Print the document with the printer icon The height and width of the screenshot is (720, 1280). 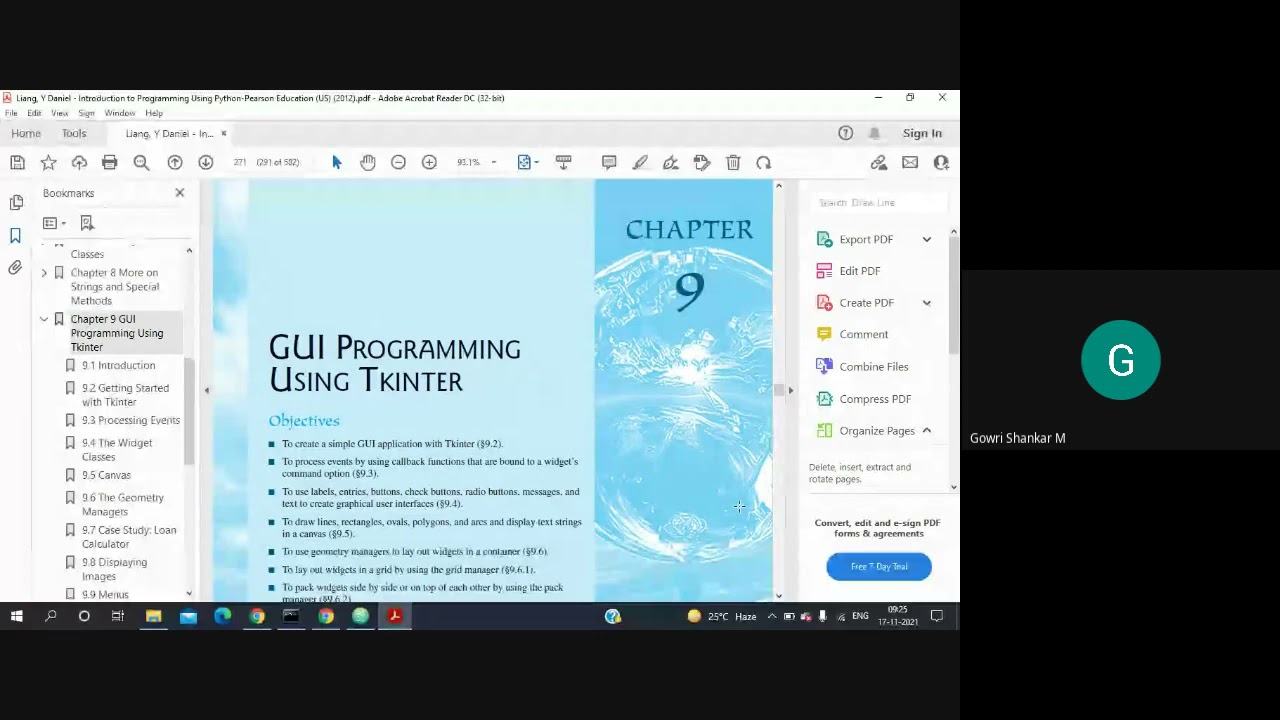pyautogui.click(x=110, y=163)
